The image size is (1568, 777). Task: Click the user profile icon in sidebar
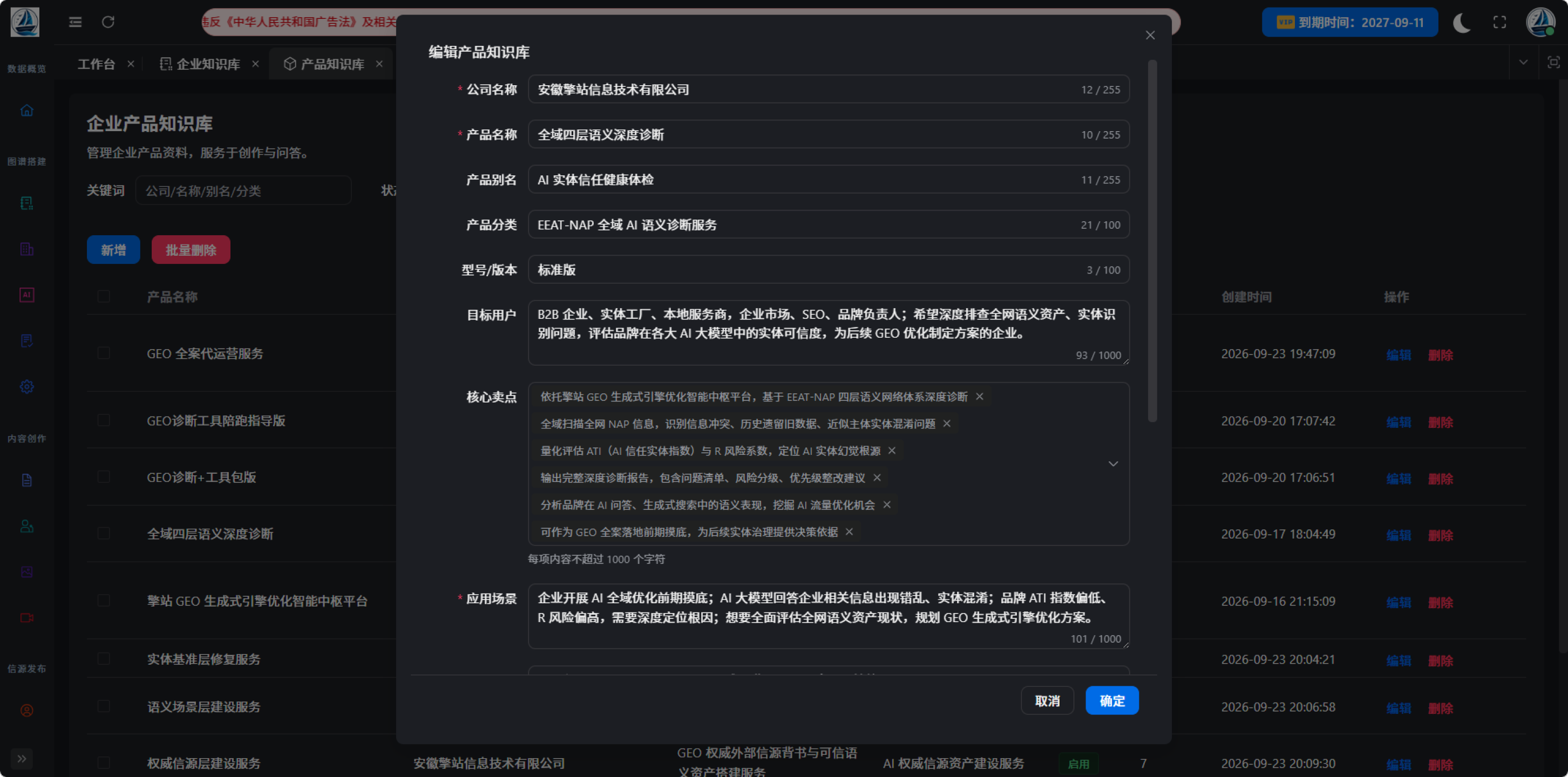(x=27, y=710)
